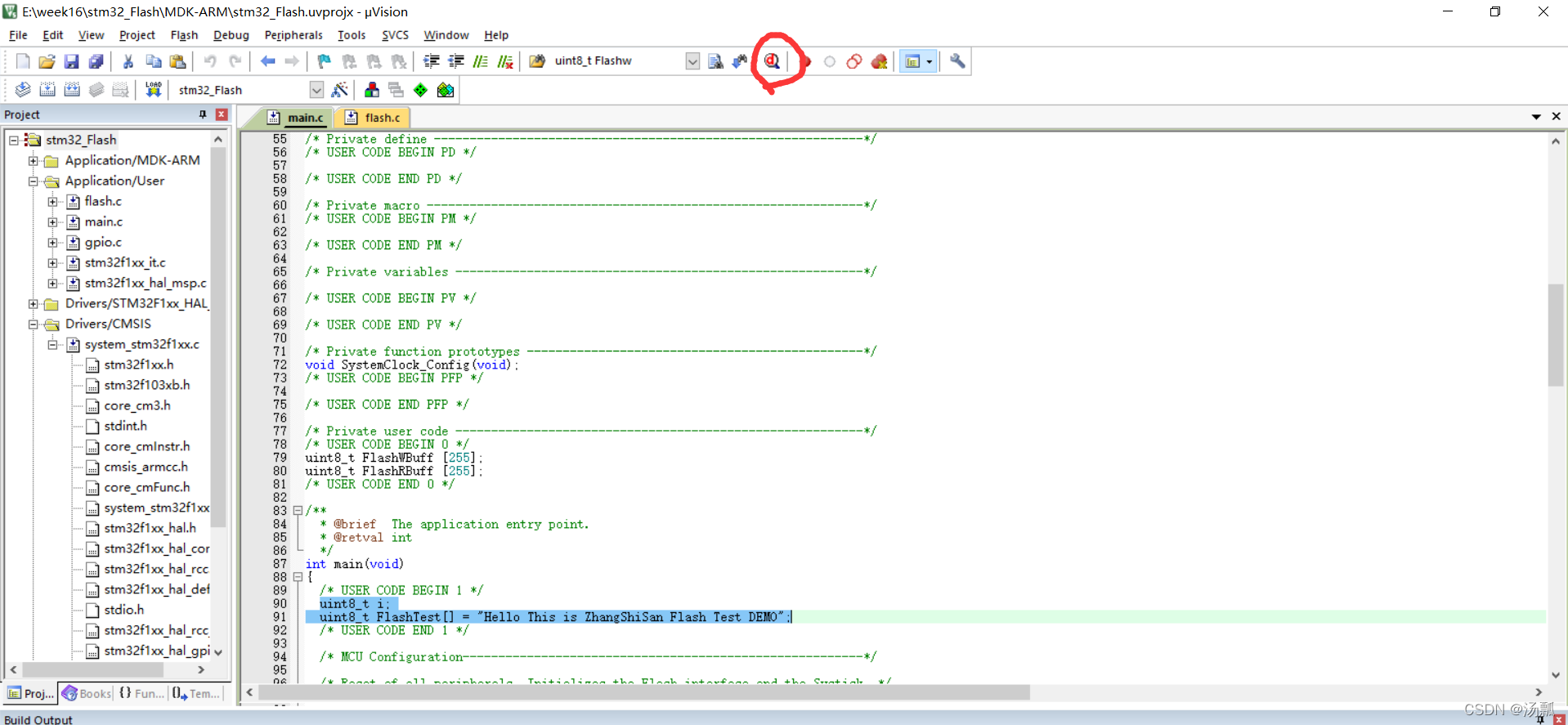Image resolution: width=1568 pixels, height=725 pixels.
Task: Uncomment the selected code
Action: (505, 61)
